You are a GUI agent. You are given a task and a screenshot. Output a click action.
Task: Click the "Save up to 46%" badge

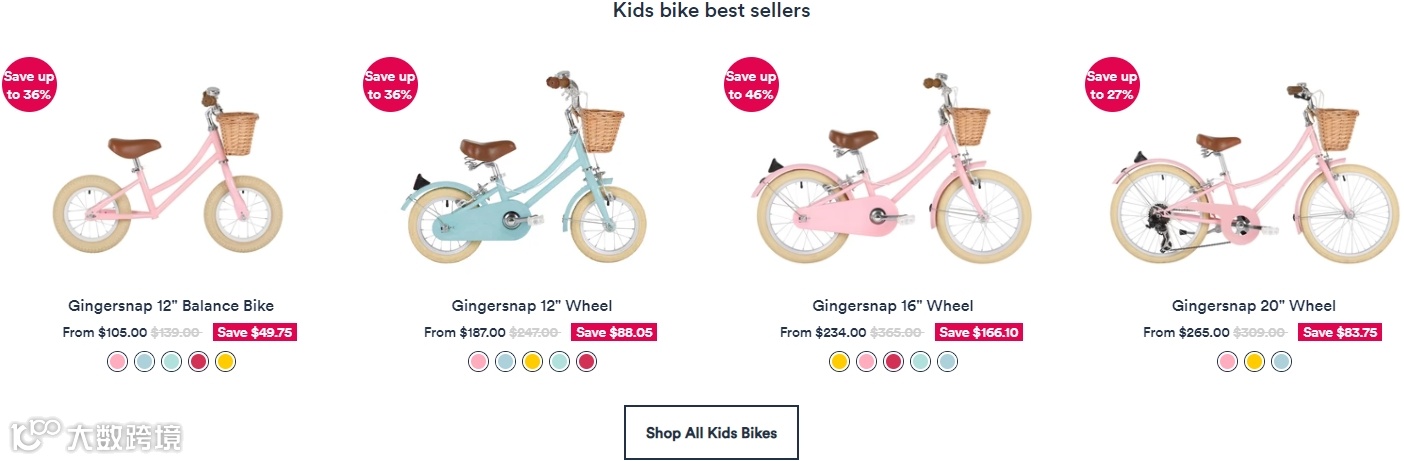pyautogui.click(x=751, y=85)
